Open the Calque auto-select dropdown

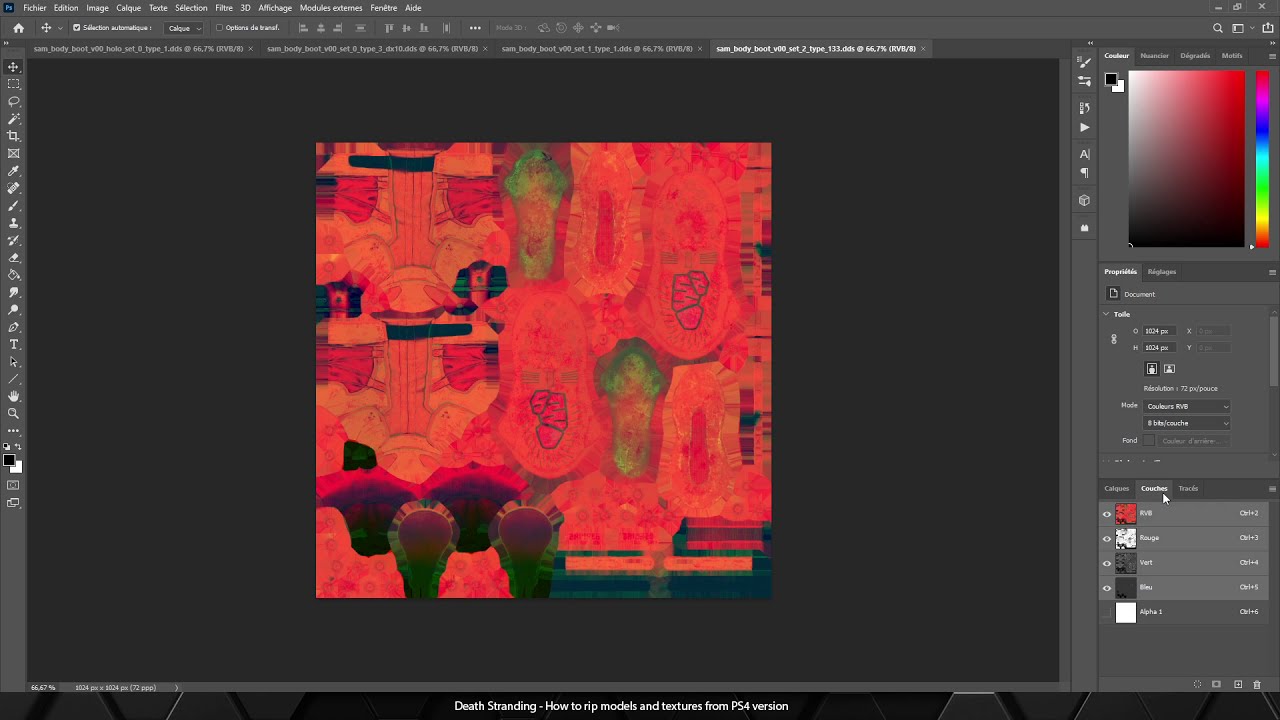tap(185, 28)
